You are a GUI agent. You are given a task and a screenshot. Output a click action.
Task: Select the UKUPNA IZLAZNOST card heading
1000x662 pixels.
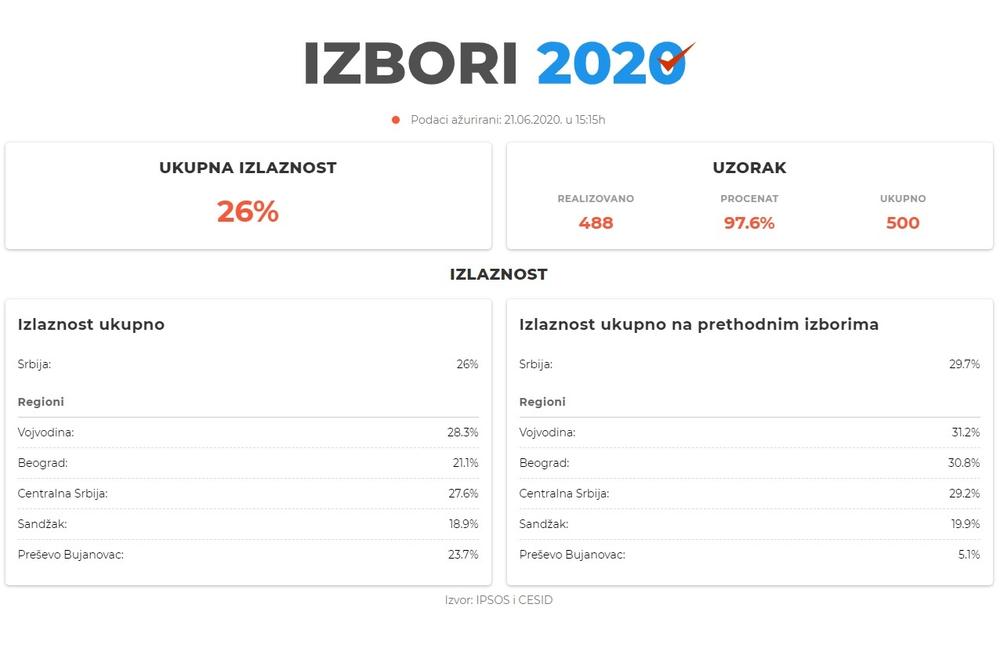point(248,168)
